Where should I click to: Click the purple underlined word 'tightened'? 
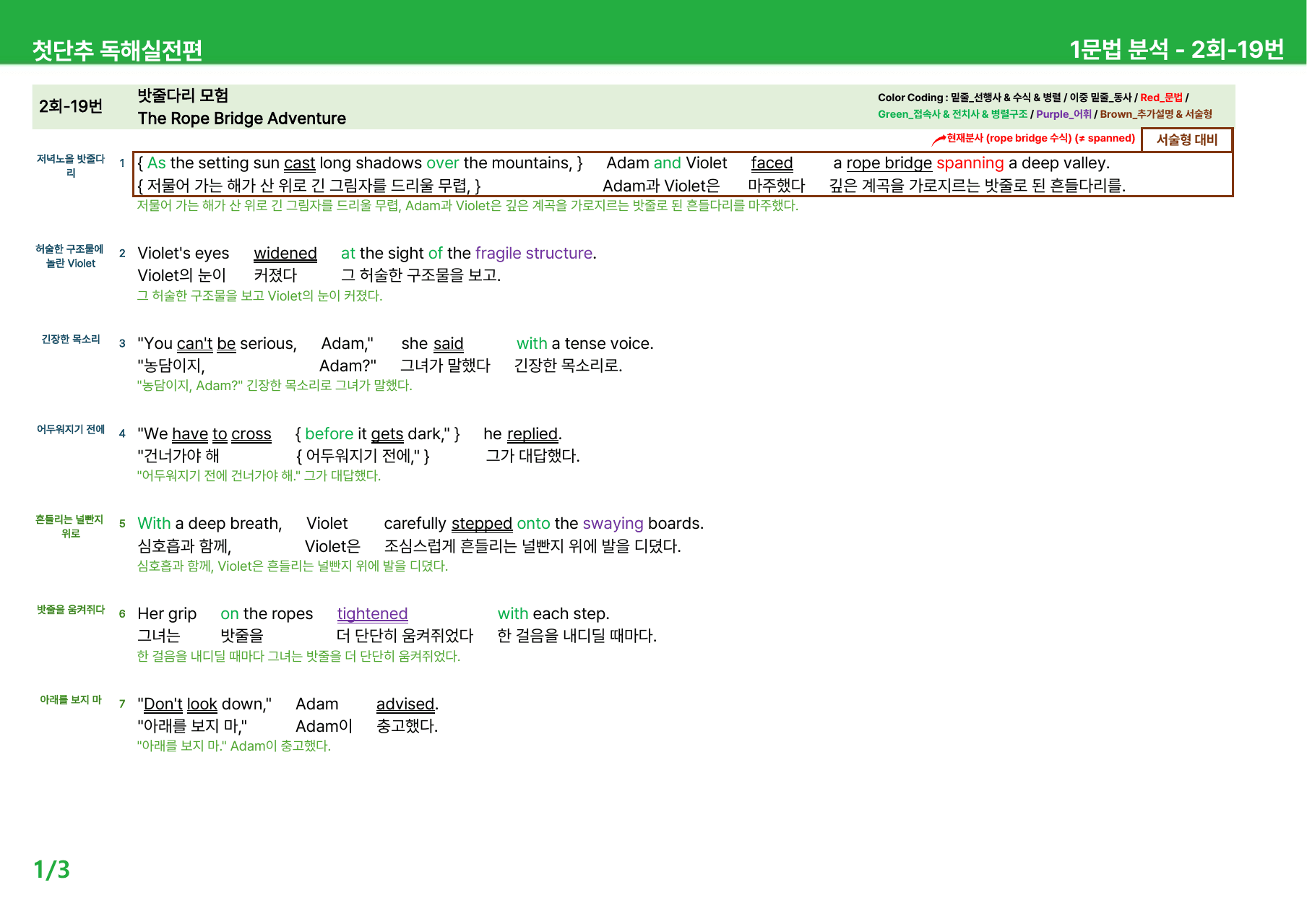tap(372, 614)
